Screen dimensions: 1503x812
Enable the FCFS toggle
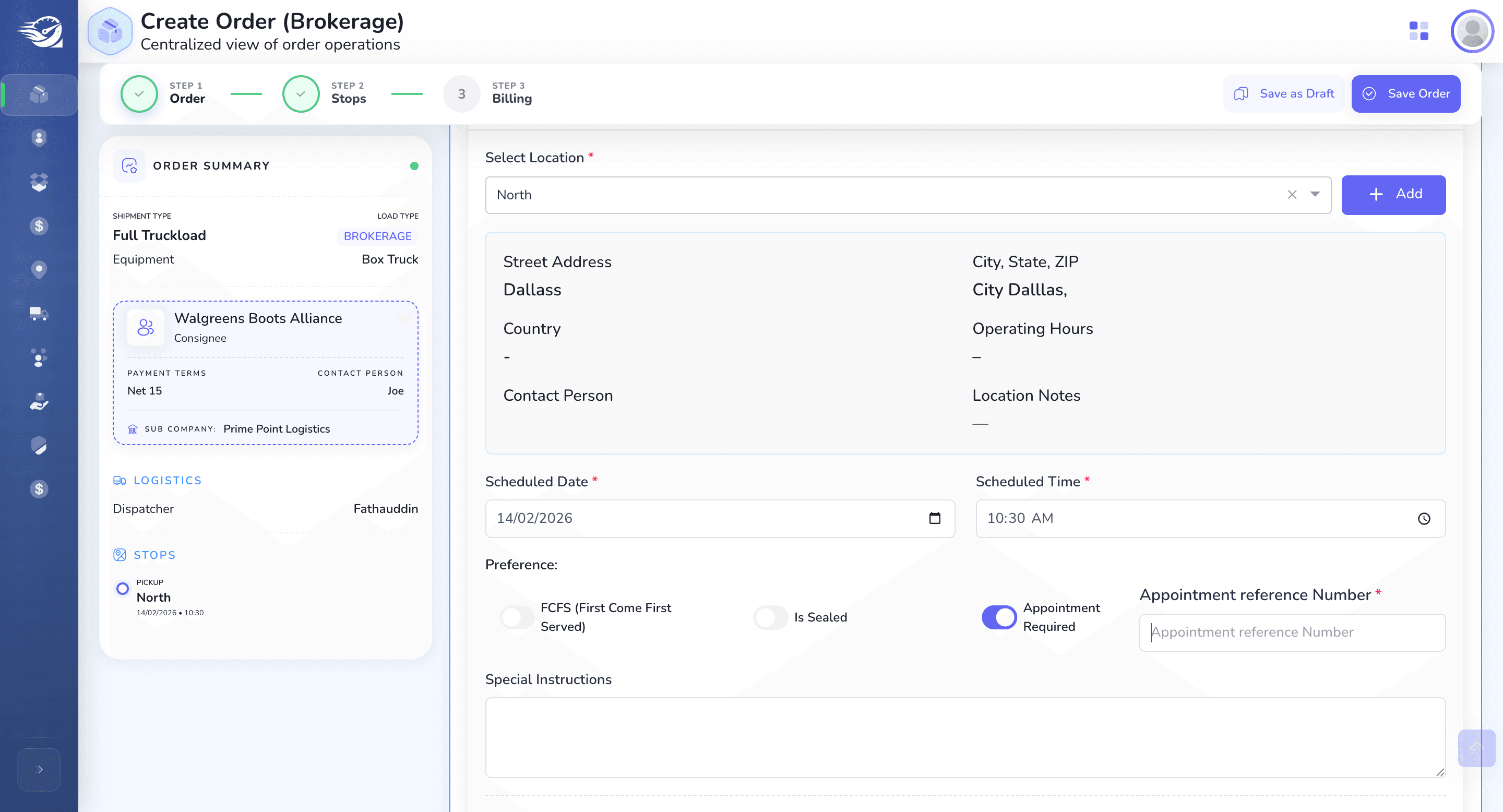click(x=516, y=617)
